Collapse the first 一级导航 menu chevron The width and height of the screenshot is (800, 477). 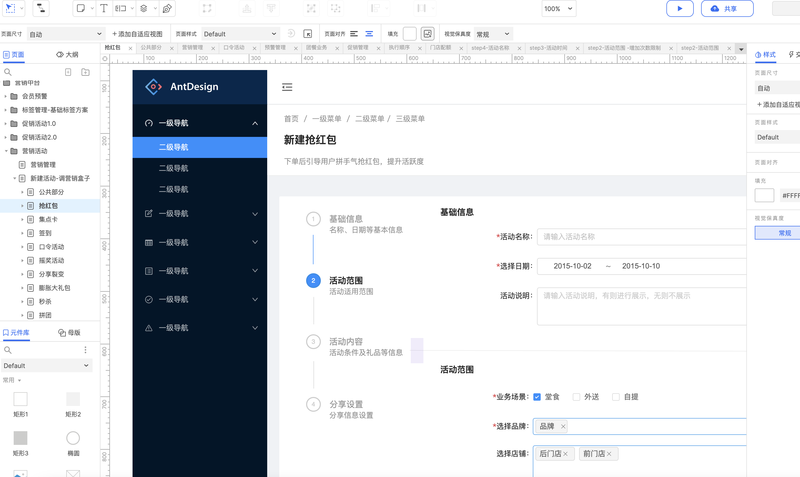point(255,123)
